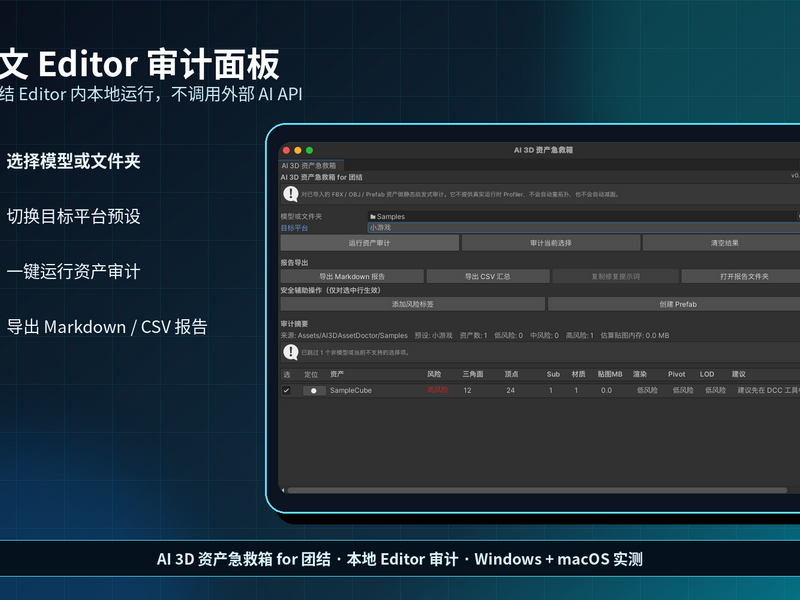Screen dimensions: 800x600
Task: Click the horizontal scrollbar at panel bottom
Action: pos(537,490)
